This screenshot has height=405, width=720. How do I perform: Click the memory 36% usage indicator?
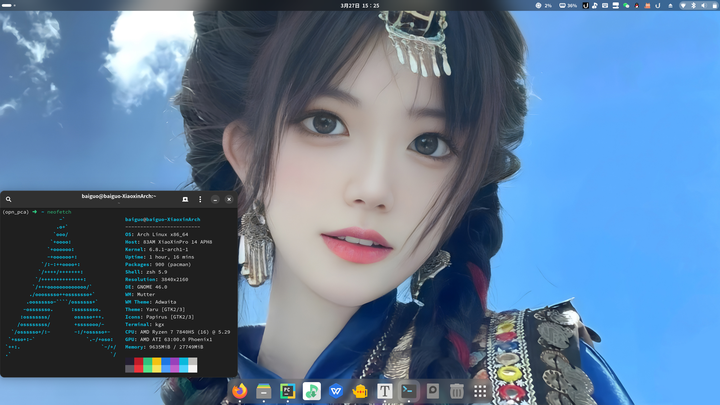[x=568, y=6]
